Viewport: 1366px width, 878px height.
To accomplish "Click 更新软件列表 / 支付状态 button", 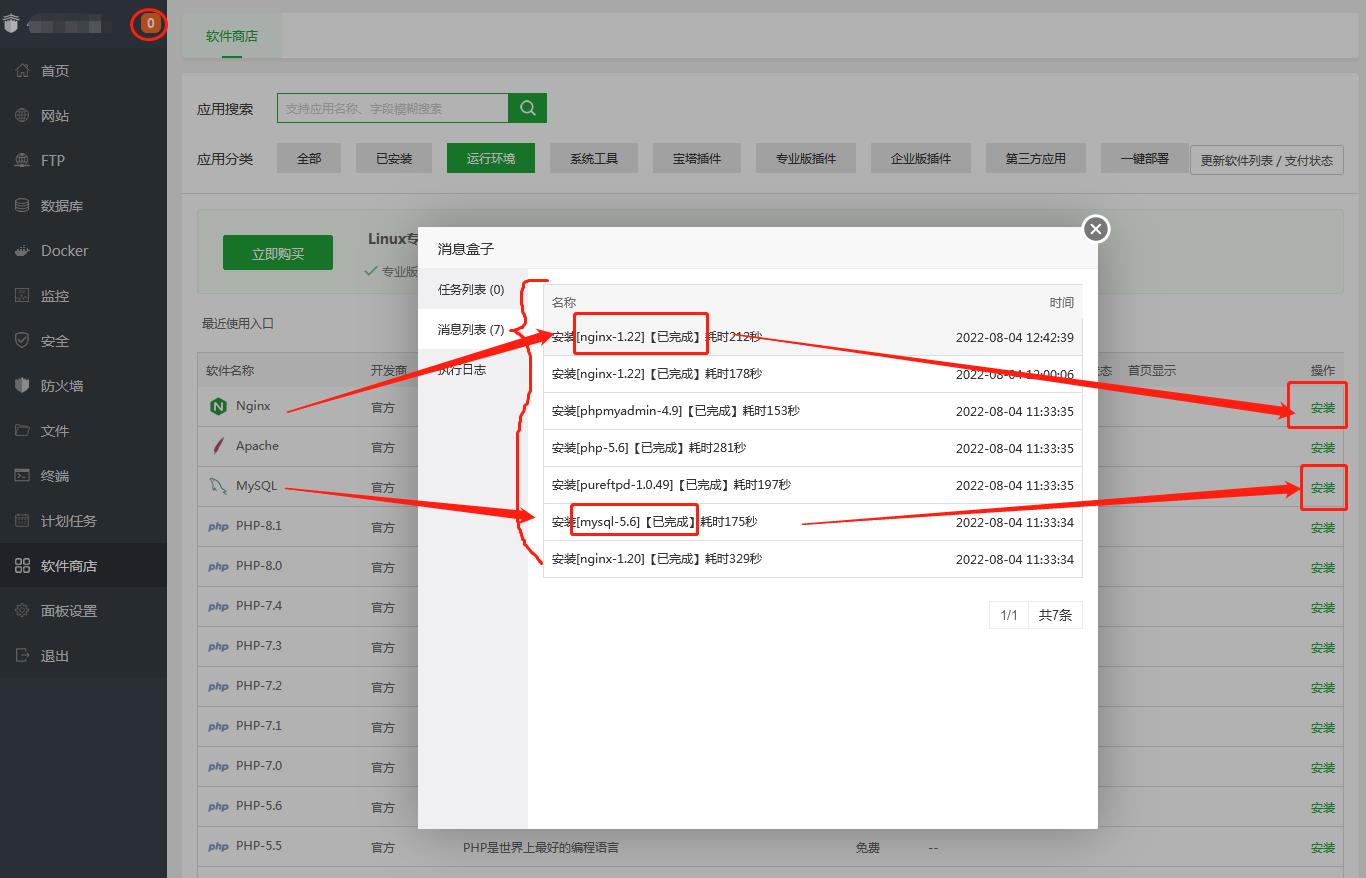I will point(1266,160).
